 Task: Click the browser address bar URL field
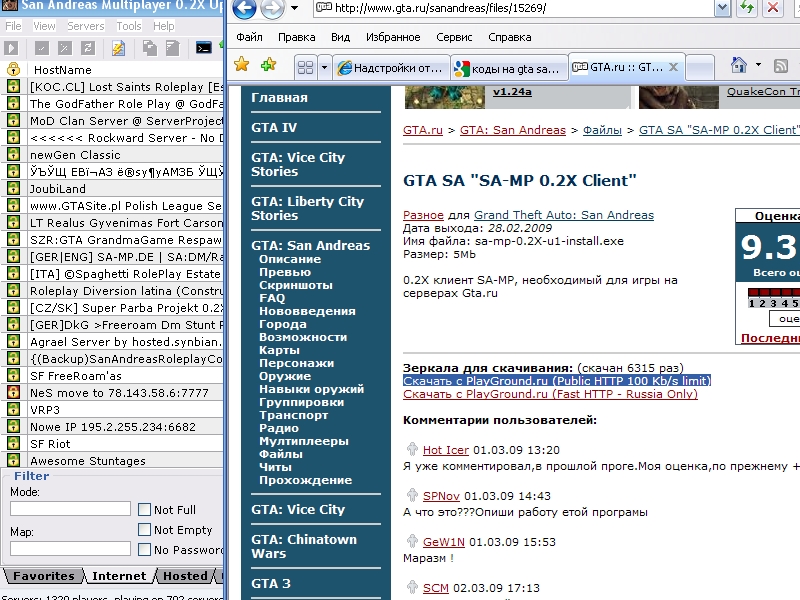point(514,8)
